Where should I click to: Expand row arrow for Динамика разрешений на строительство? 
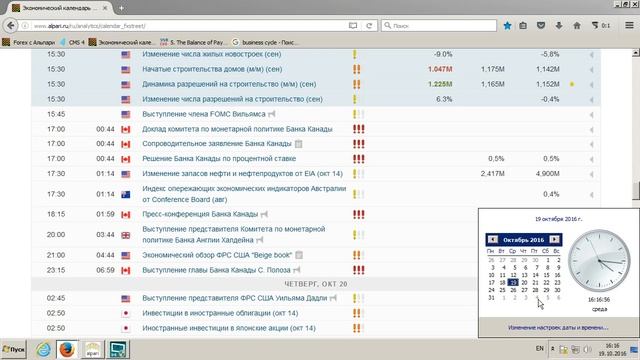coord(591,84)
